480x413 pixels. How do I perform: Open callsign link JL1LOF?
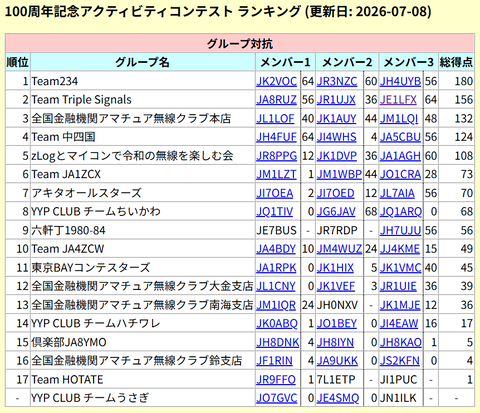tap(275, 119)
